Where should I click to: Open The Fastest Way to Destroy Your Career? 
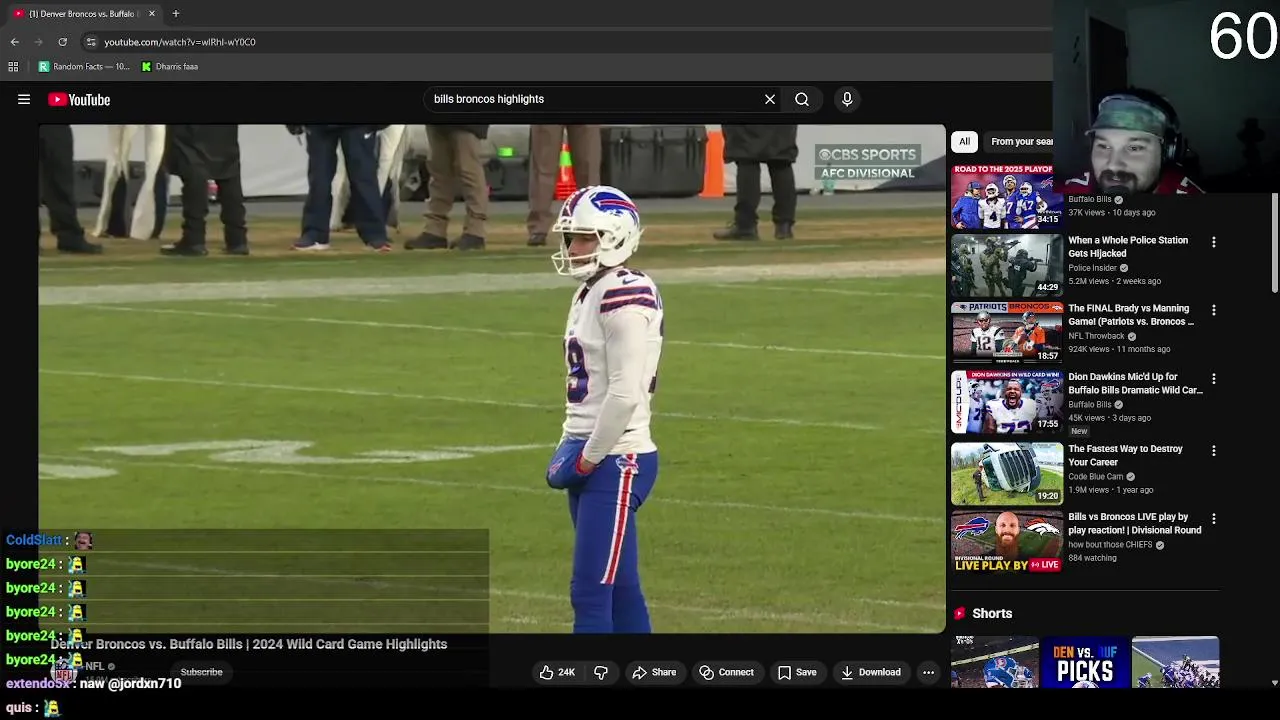[x=1125, y=455]
